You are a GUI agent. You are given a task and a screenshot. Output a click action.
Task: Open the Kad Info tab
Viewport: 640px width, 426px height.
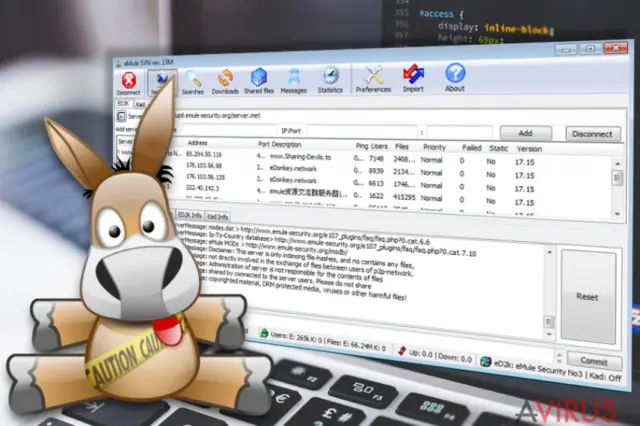point(218,216)
